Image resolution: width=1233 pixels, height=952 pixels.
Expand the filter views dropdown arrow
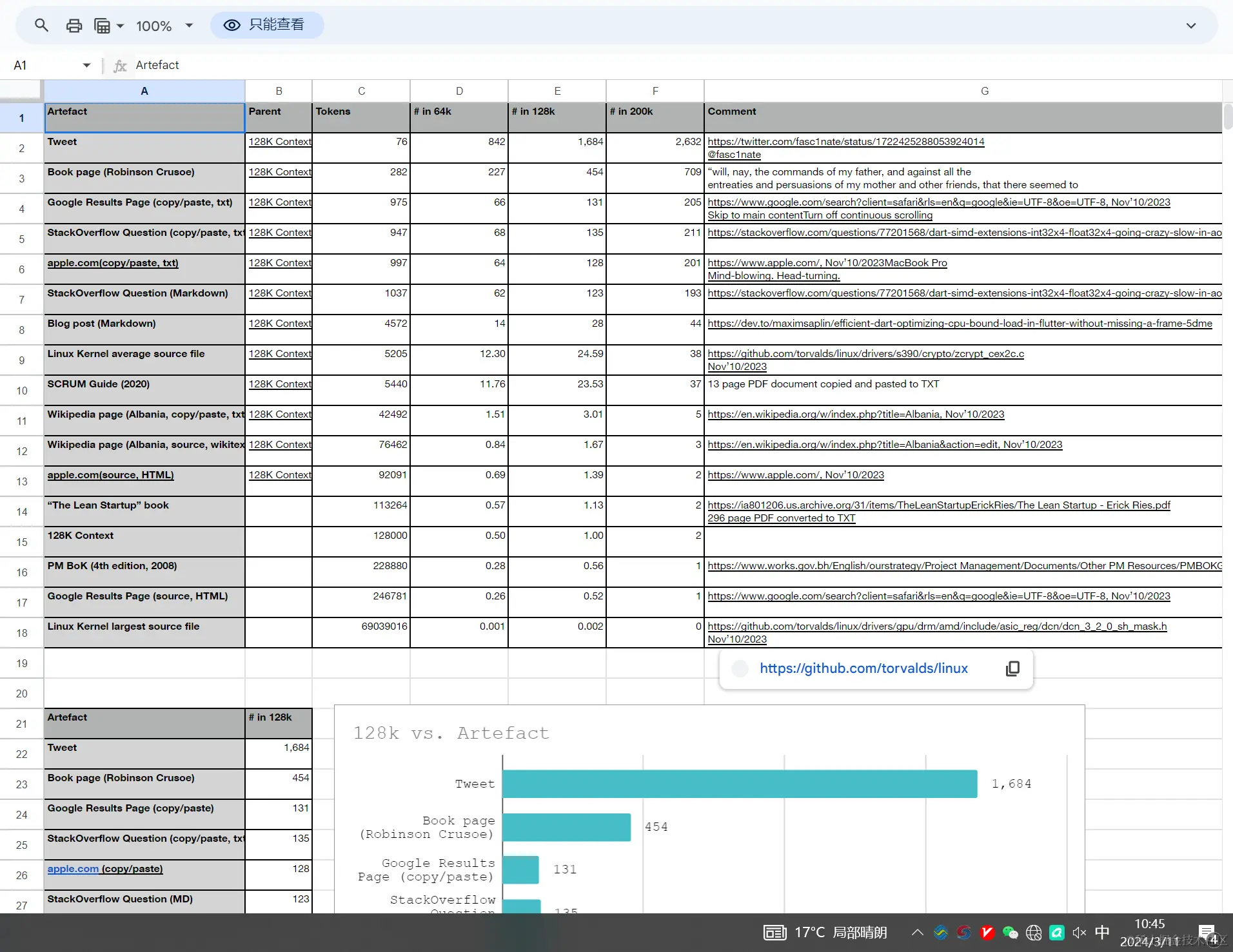click(x=120, y=26)
